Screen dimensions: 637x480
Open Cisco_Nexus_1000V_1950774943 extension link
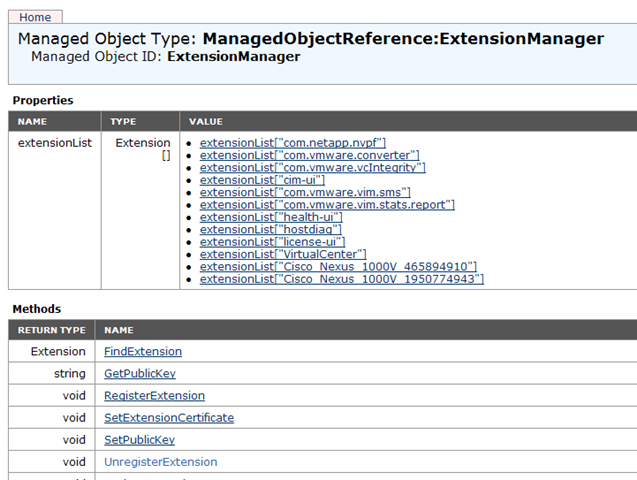point(342,279)
